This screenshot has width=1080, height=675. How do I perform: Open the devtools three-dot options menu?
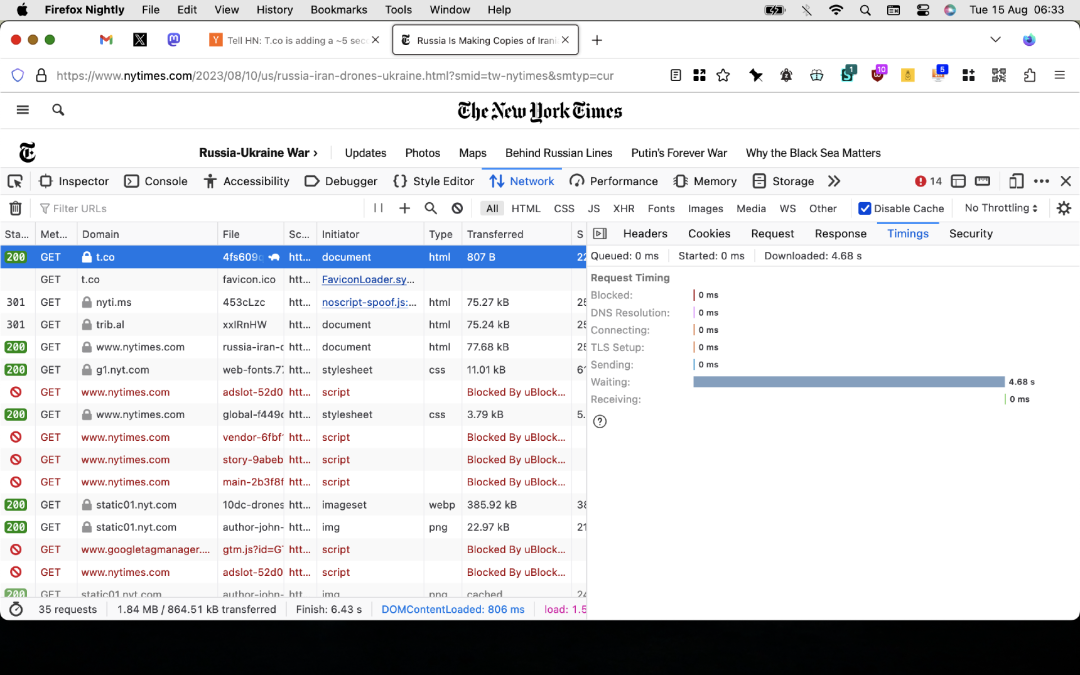[x=1041, y=181]
